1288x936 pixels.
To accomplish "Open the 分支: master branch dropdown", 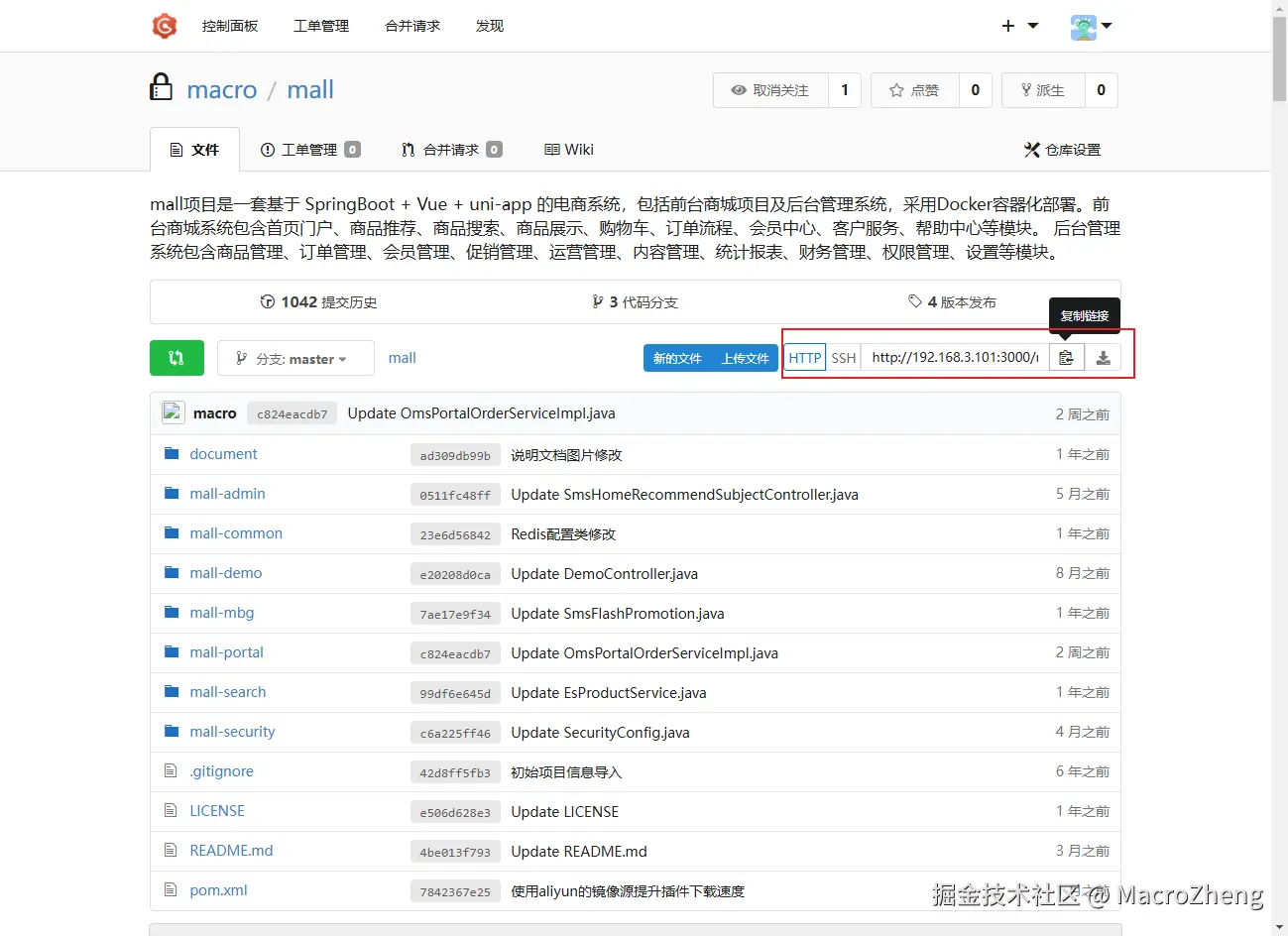I will point(295,358).
